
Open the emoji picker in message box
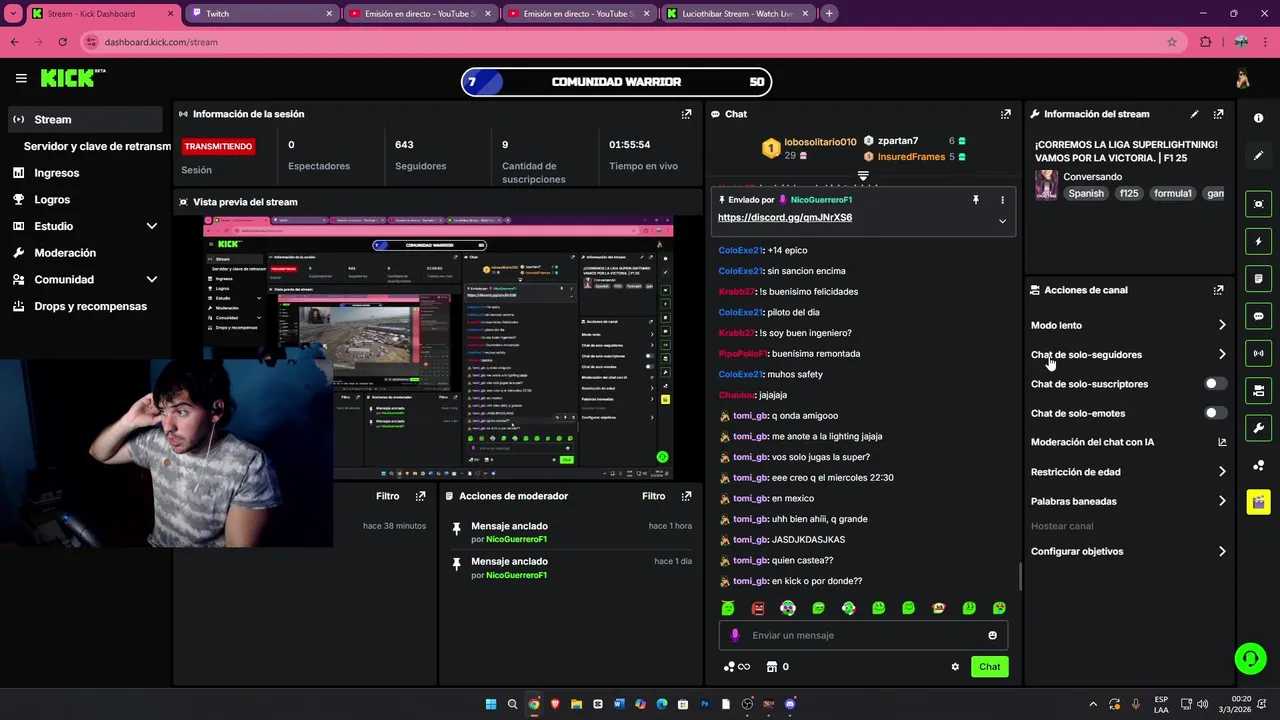click(x=992, y=635)
